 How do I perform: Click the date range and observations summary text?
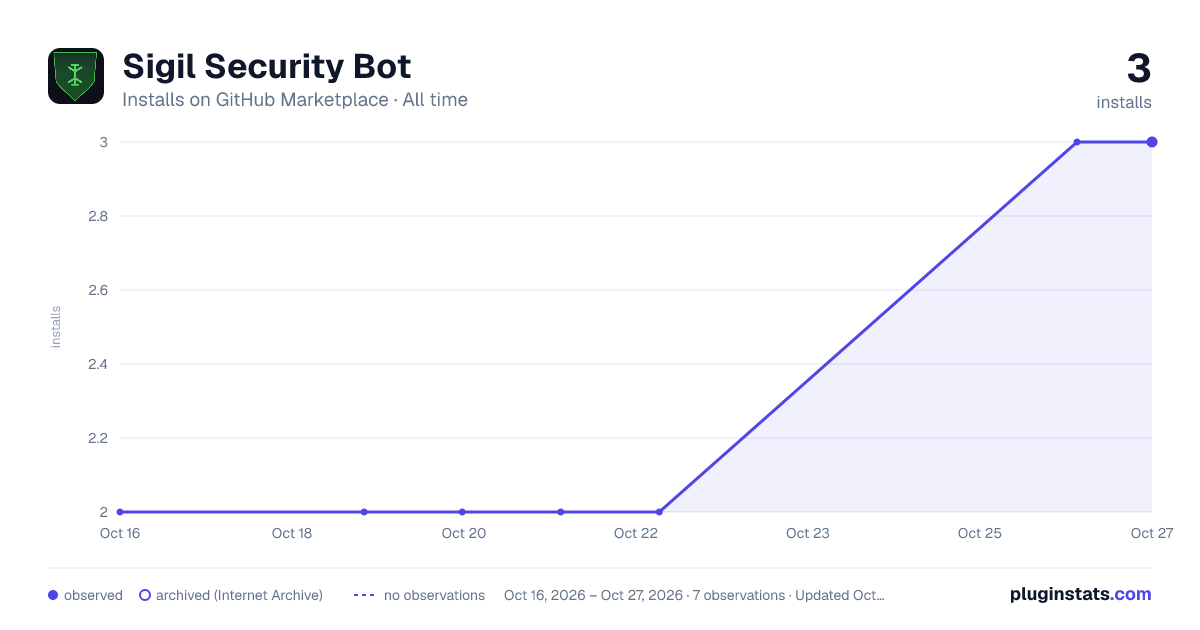pyautogui.click(x=694, y=595)
